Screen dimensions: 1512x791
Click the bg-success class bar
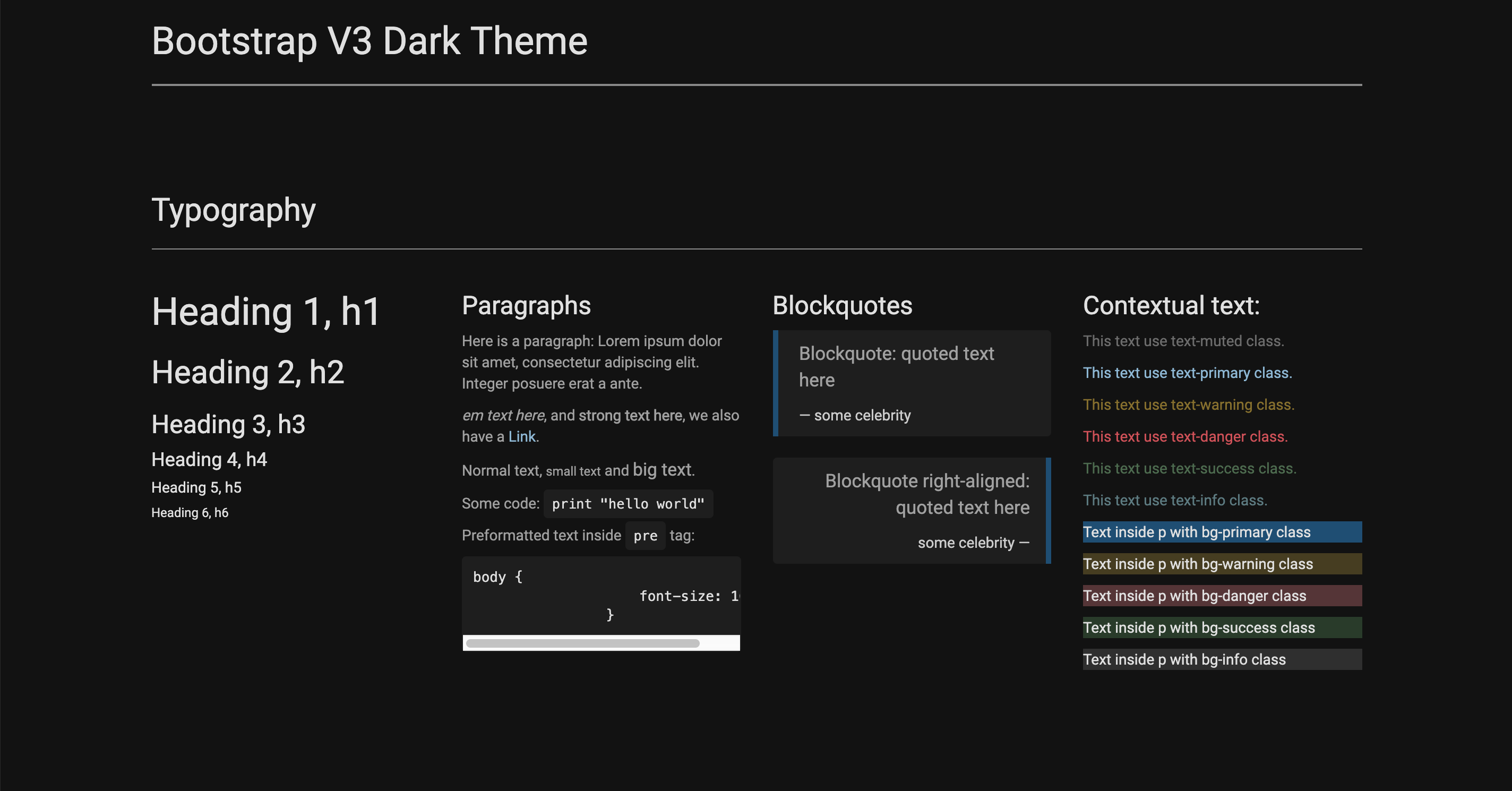pos(1222,627)
